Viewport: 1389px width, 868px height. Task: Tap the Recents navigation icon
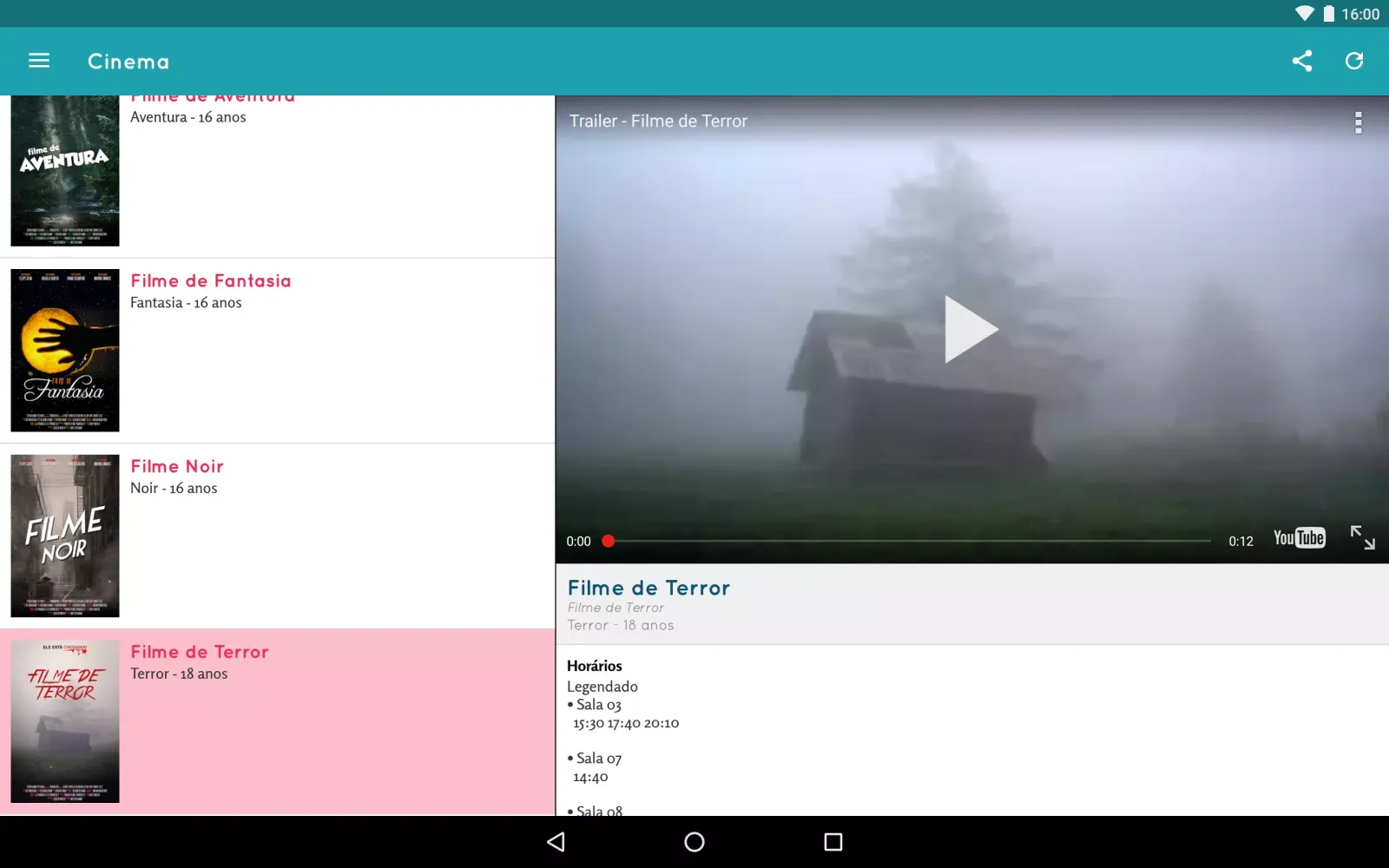pyautogui.click(x=833, y=842)
